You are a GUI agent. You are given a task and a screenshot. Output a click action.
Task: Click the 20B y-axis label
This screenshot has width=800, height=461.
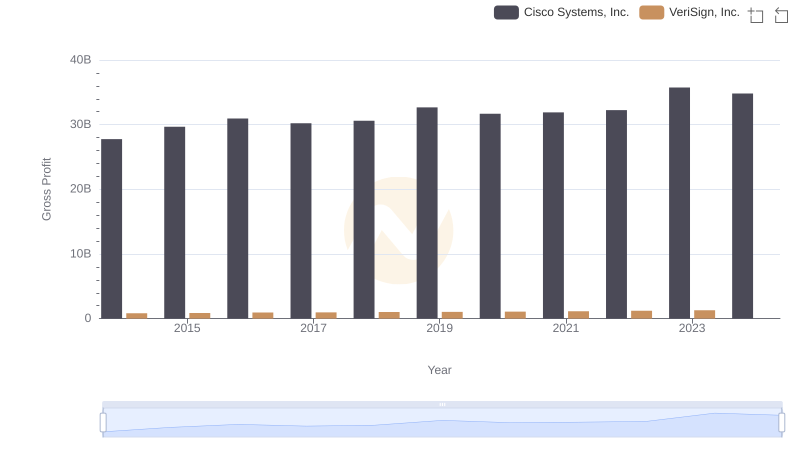pyautogui.click(x=81, y=189)
